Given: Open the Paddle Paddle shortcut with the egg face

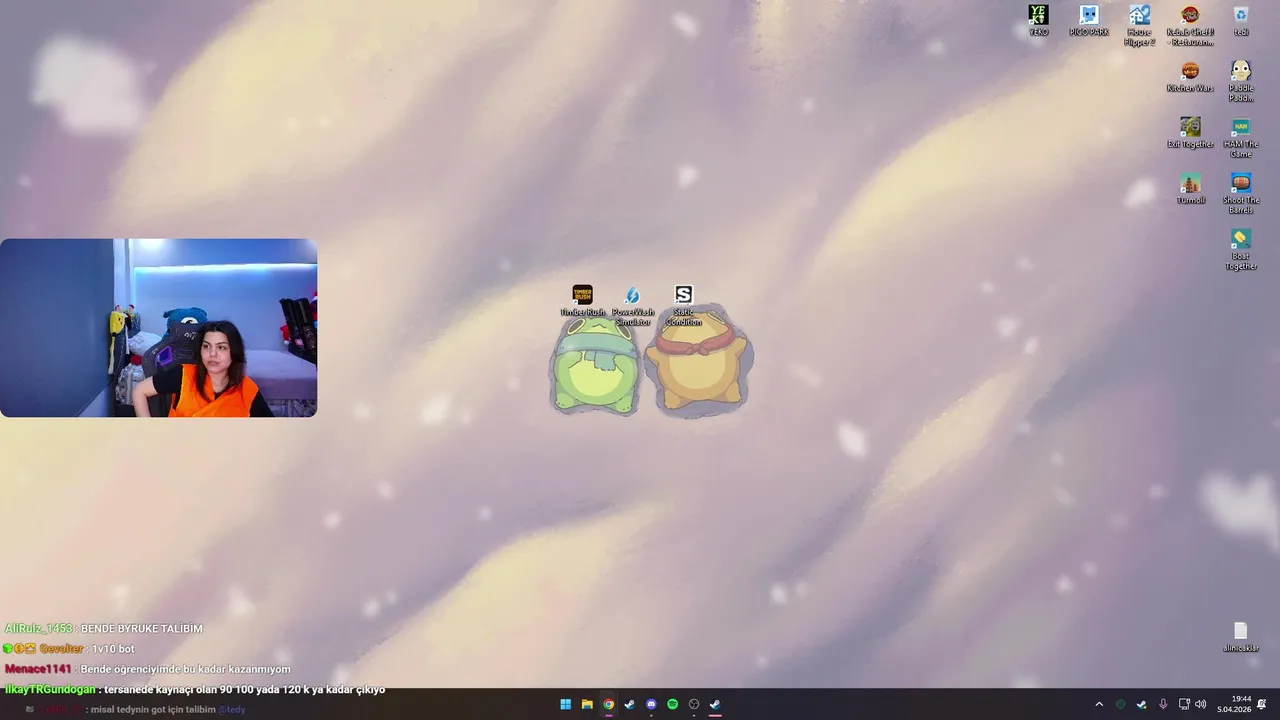Looking at the screenshot, I should click(x=1241, y=82).
